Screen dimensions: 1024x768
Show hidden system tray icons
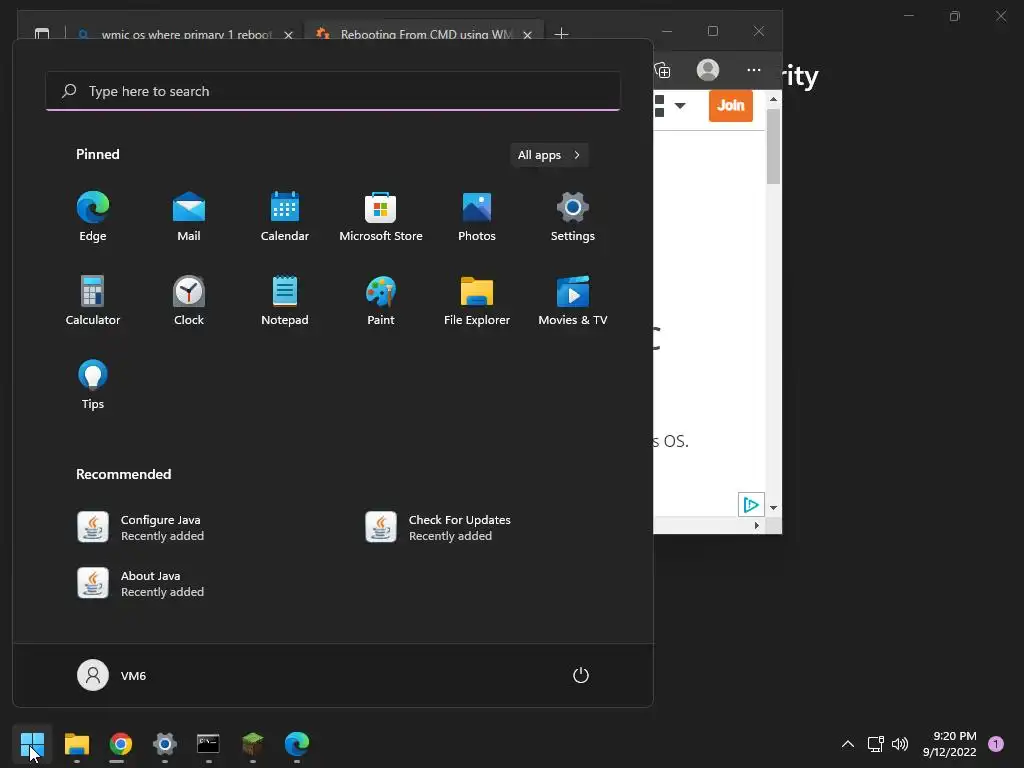(x=848, y=744)
